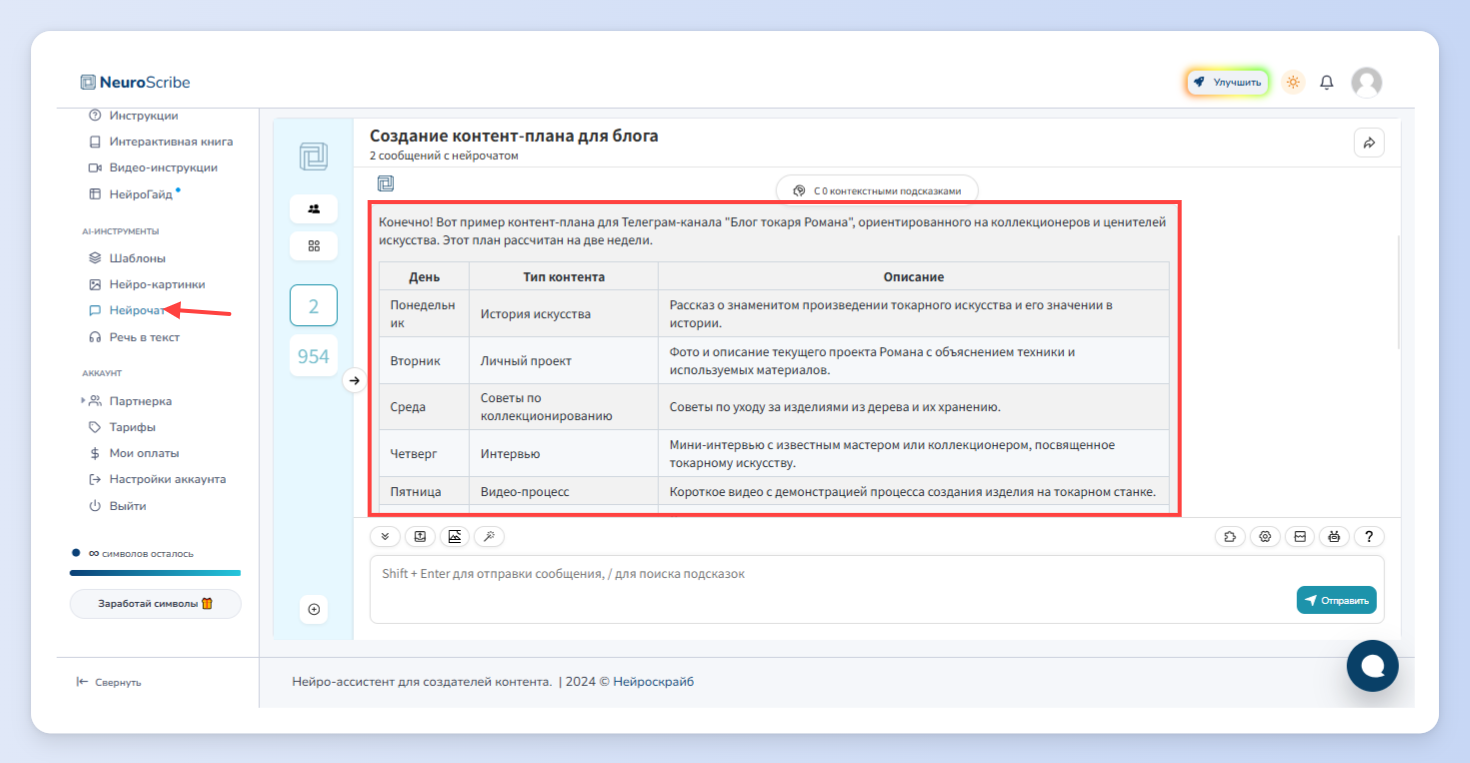Click the table cell 'Среда'
The height and width of the screenshot is (763, 1470).
click(424, 407)
